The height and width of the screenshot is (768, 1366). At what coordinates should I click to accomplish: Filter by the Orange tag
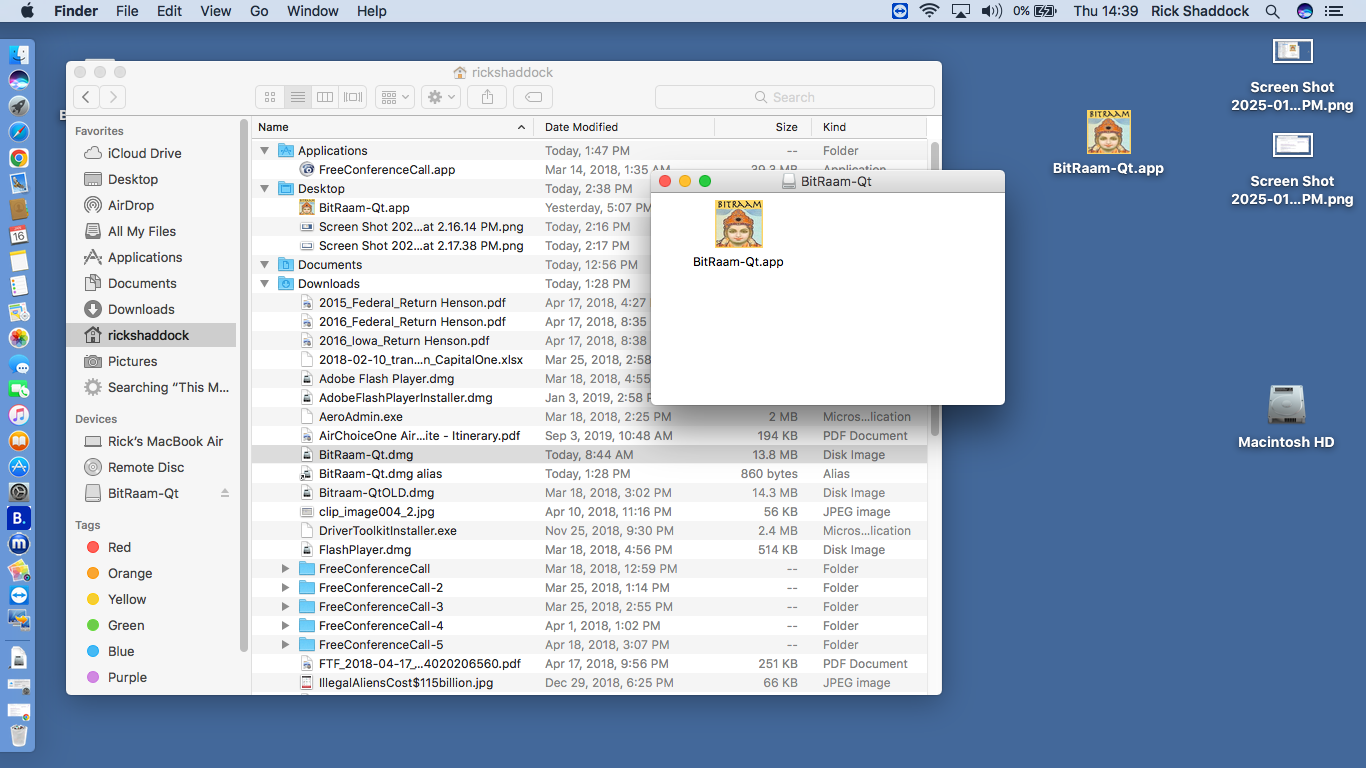pyautogui.click(x=130, y=573)
